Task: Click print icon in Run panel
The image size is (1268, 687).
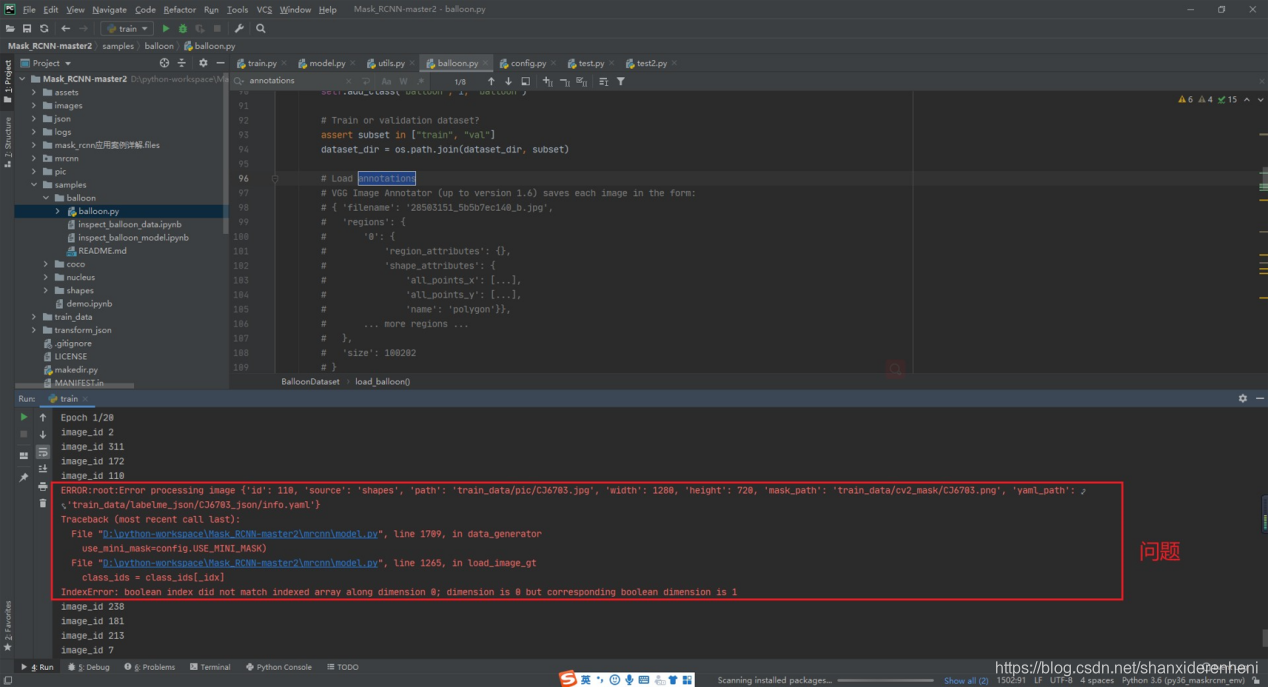Action: (x=43, y=486)
